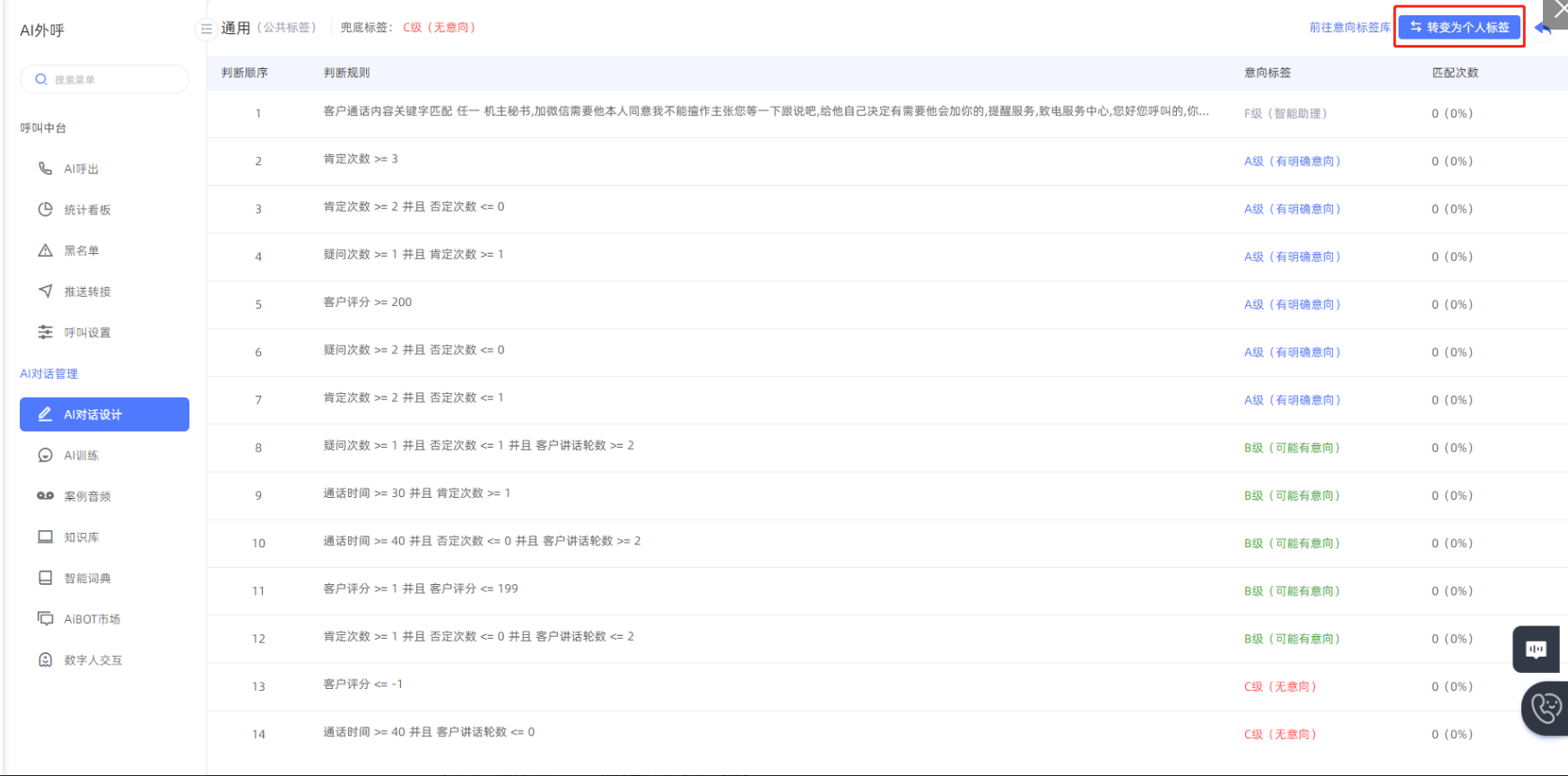Click the 推送转接 paper plane icon

45,292
